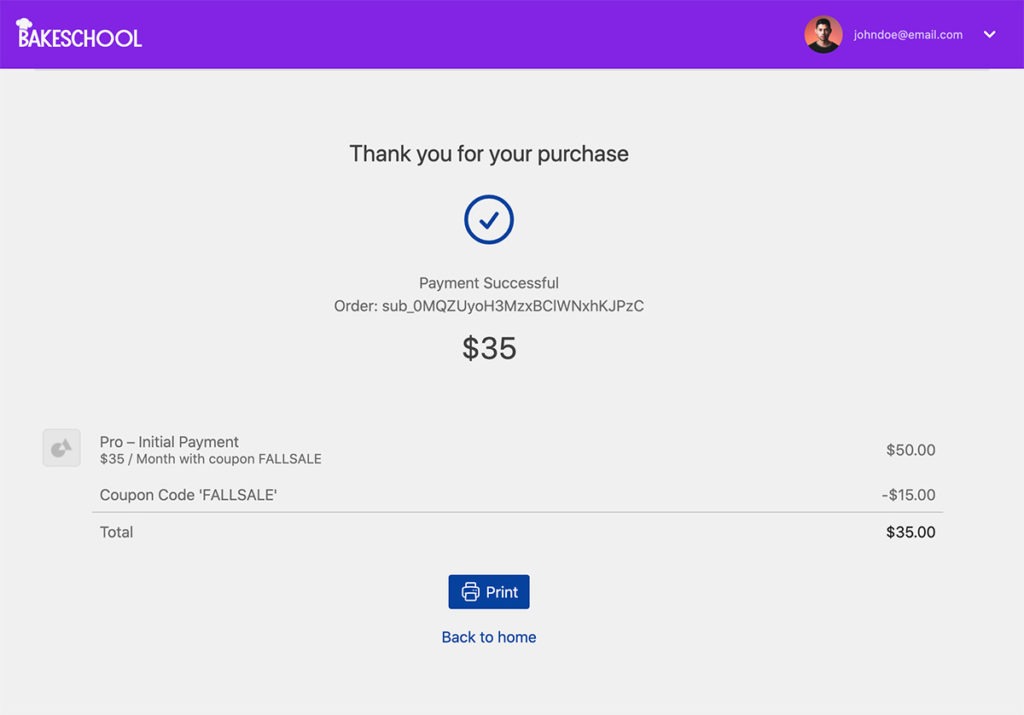Viewport: 1024px width, 715px height.
Task: Click the payment success checkmark icon
Action: (x=489, y=220)
